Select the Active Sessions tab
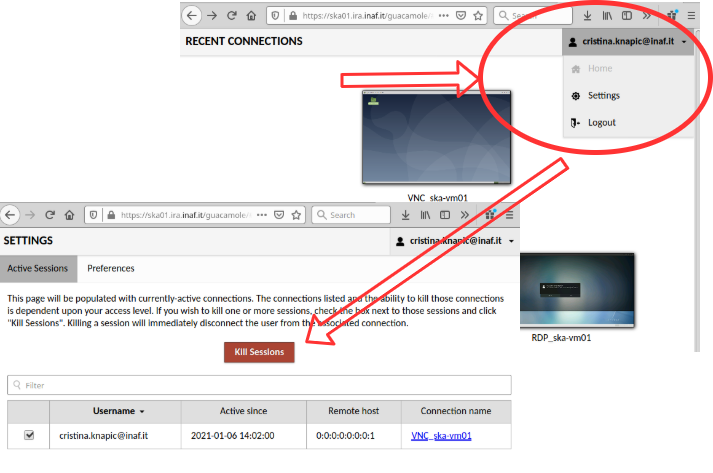The height and width of the screenshot is (473, 713). 37,268
